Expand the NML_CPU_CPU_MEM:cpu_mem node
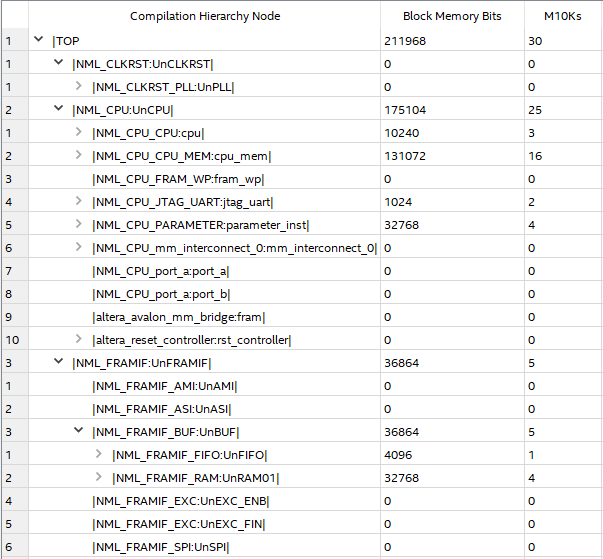 pyautogui.click(x=78, y=155)
